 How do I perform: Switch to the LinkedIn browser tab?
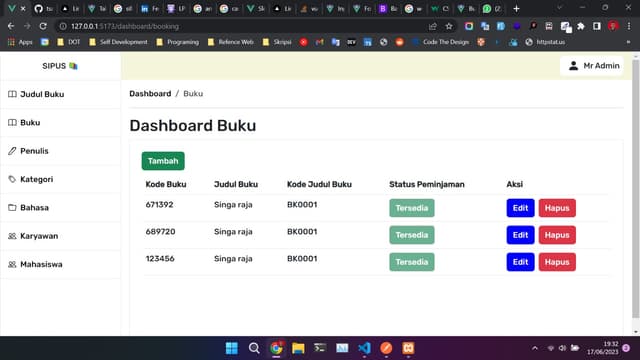[x=149, y=9]
